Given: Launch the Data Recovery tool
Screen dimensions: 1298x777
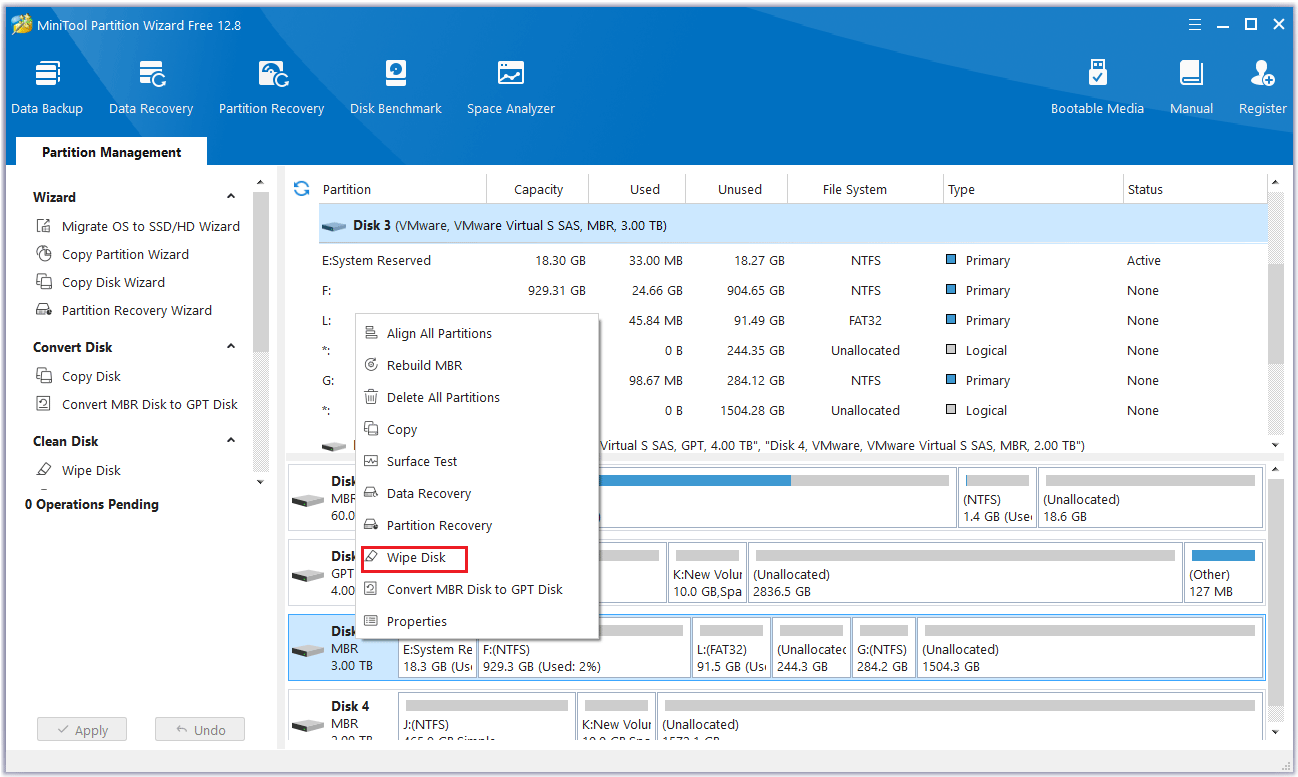Looking at the screenshot, I should [x=151, y=88].
